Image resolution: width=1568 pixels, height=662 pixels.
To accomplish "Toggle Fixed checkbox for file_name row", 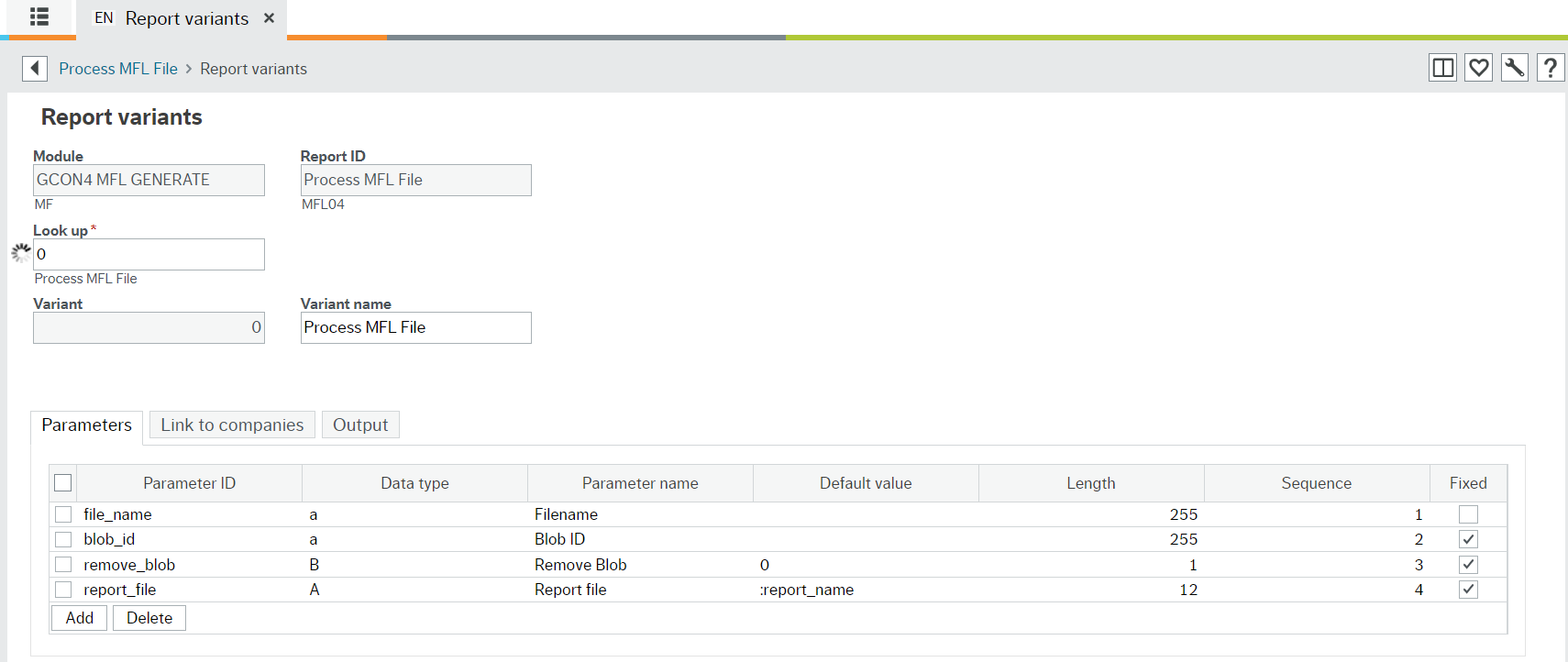I will 1468,514.
